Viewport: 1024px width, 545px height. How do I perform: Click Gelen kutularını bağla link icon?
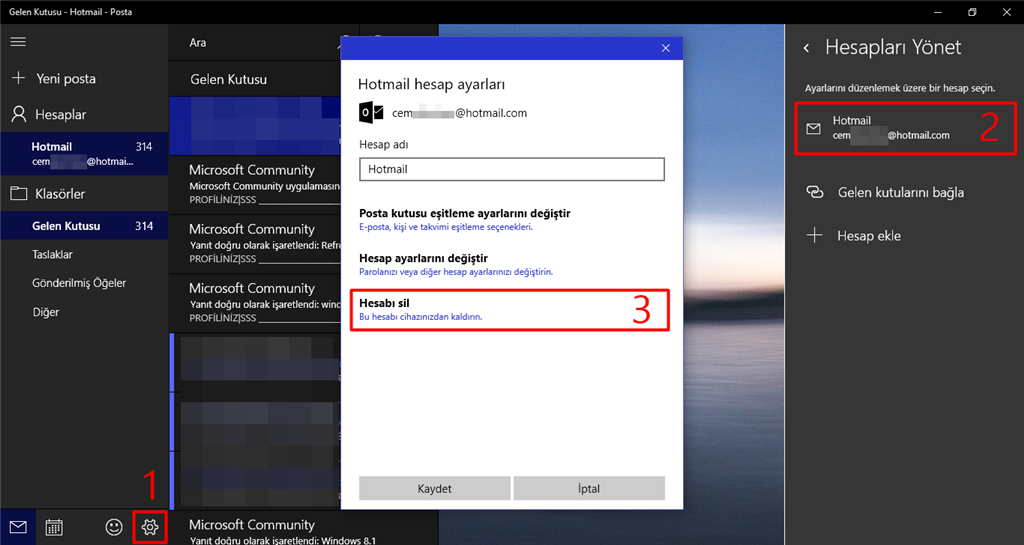[814, 192]
